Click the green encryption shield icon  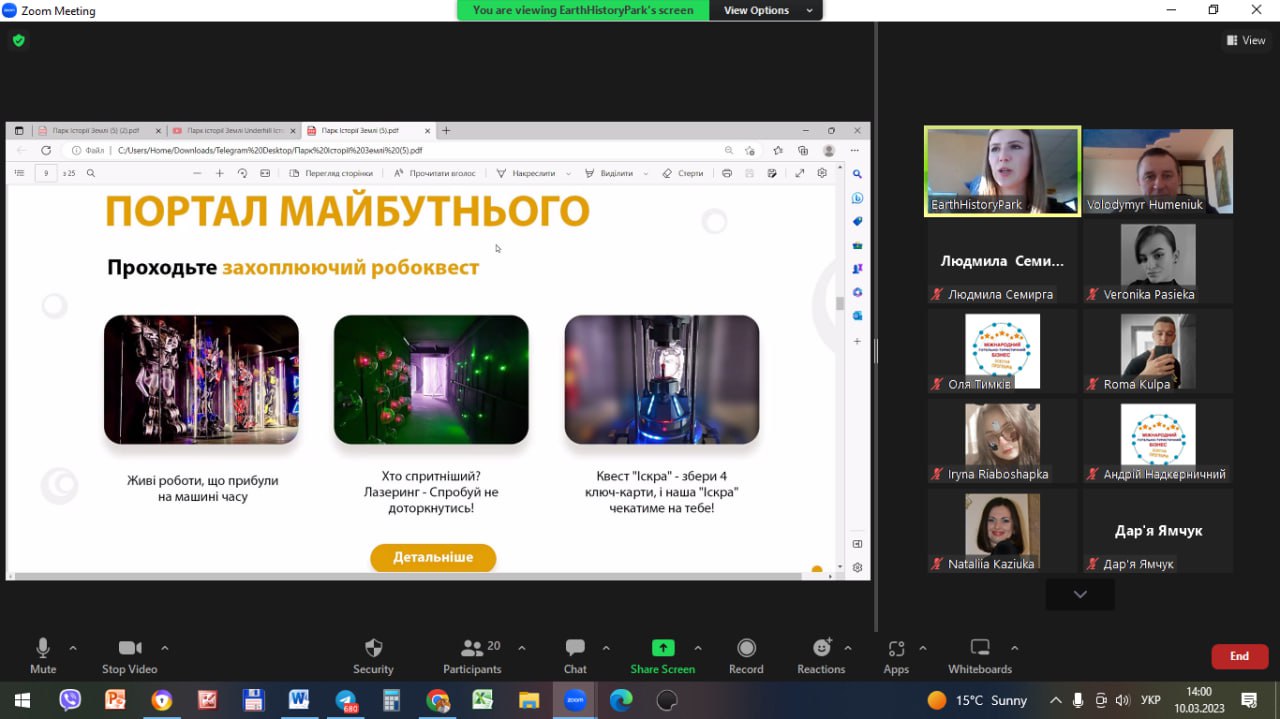18,40
